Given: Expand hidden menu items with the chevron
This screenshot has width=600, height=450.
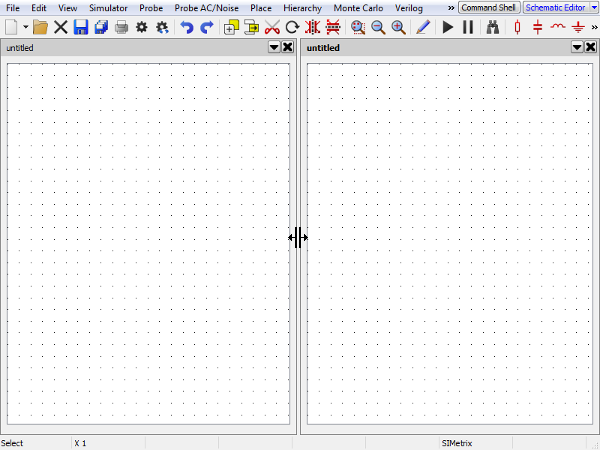Looking at the screenshot, I should [x=451, y=8].
